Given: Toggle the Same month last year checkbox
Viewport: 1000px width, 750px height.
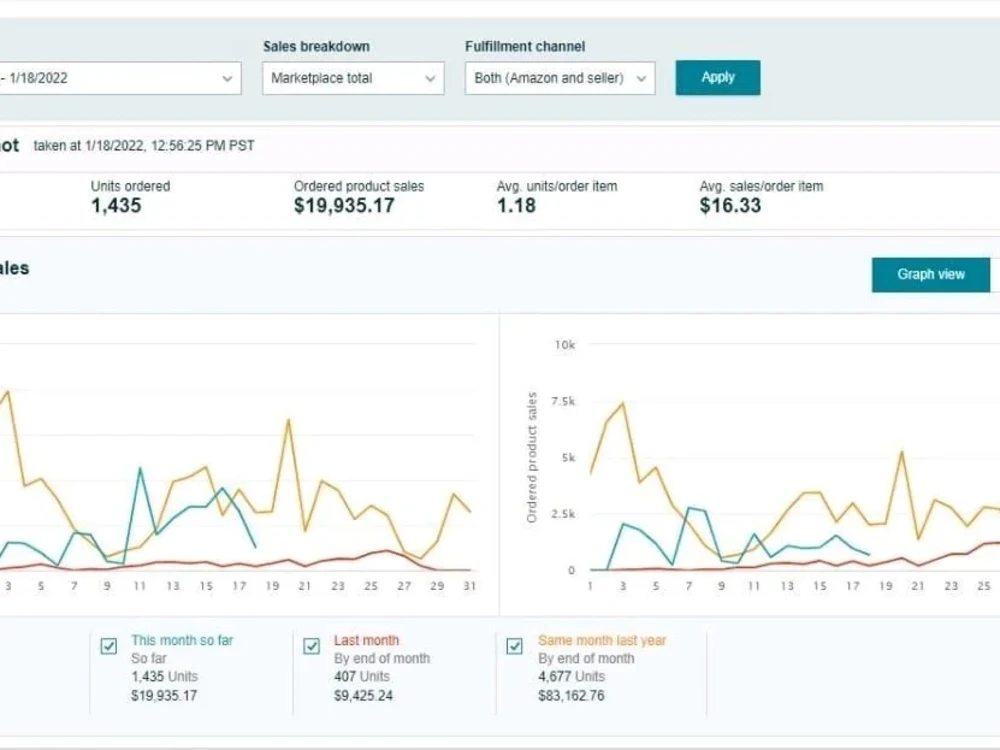Looking at the screenshot, I should coord(515,646).
